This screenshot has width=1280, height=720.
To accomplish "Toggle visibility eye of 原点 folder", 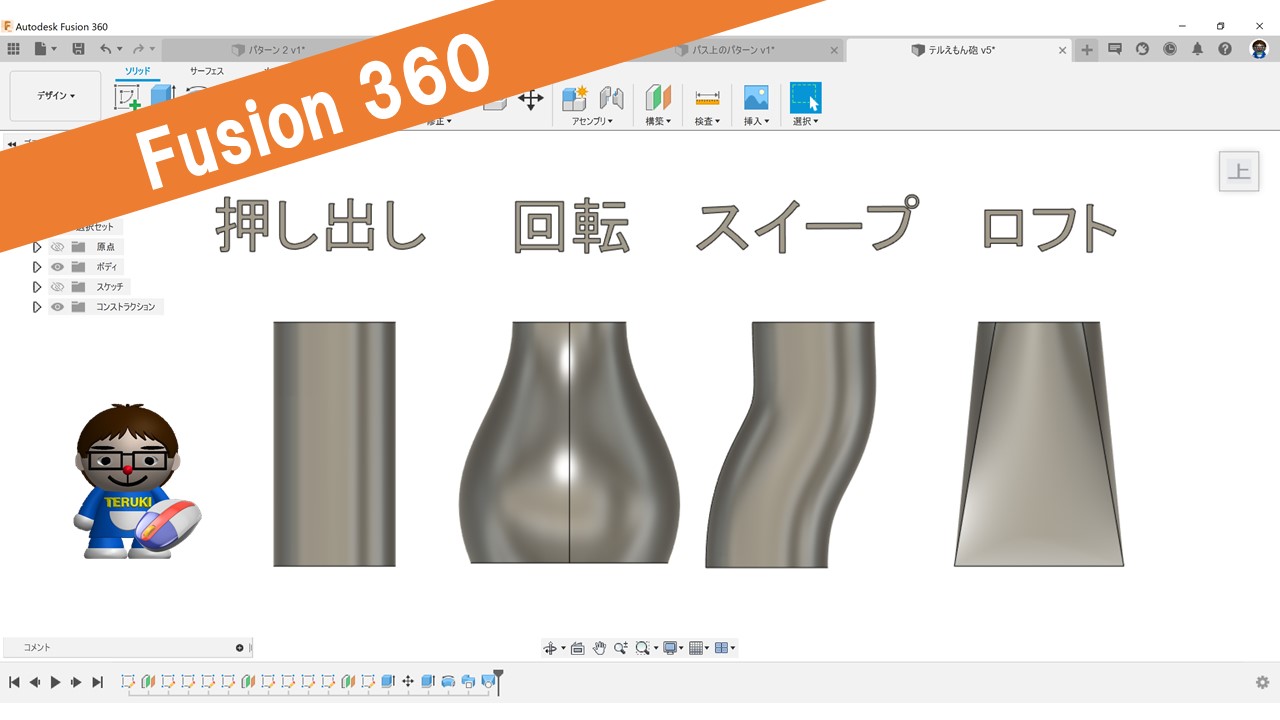I will point(57,247).
